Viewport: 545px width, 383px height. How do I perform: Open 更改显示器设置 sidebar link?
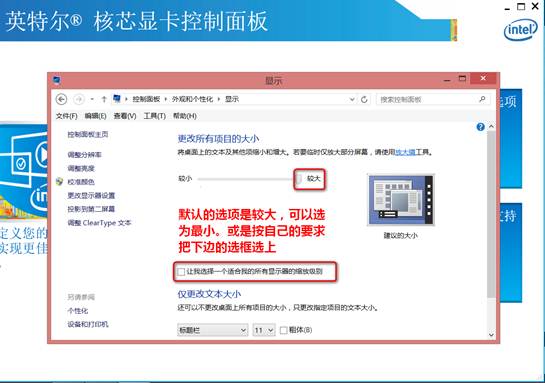(x=91, y=196)
